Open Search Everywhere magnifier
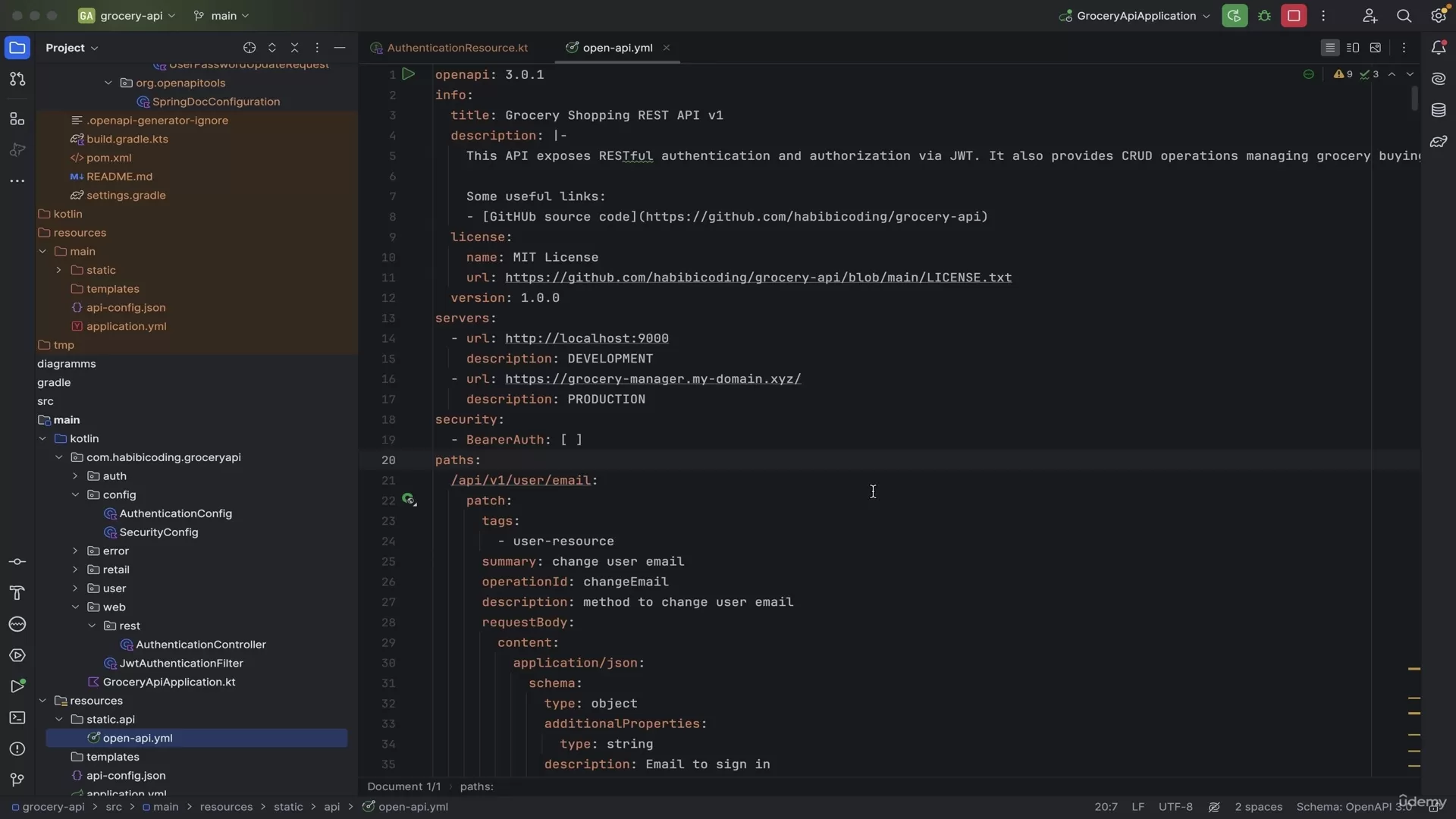The height and width of the screenshot is (819, 1456). 1404,15
